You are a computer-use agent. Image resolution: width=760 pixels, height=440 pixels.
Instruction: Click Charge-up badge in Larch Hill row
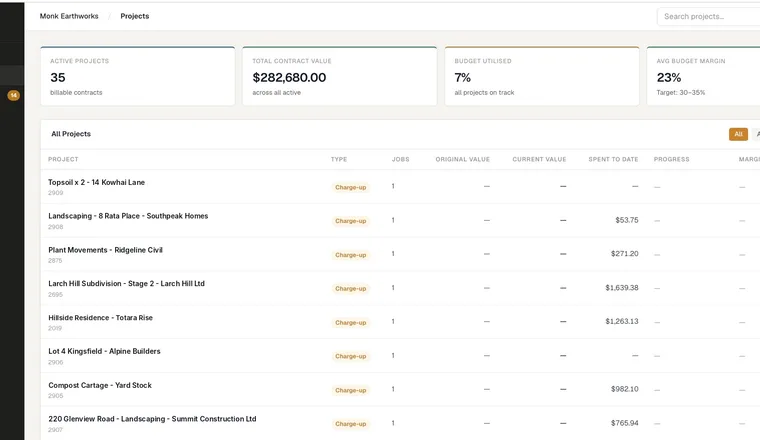click(350, 289)
